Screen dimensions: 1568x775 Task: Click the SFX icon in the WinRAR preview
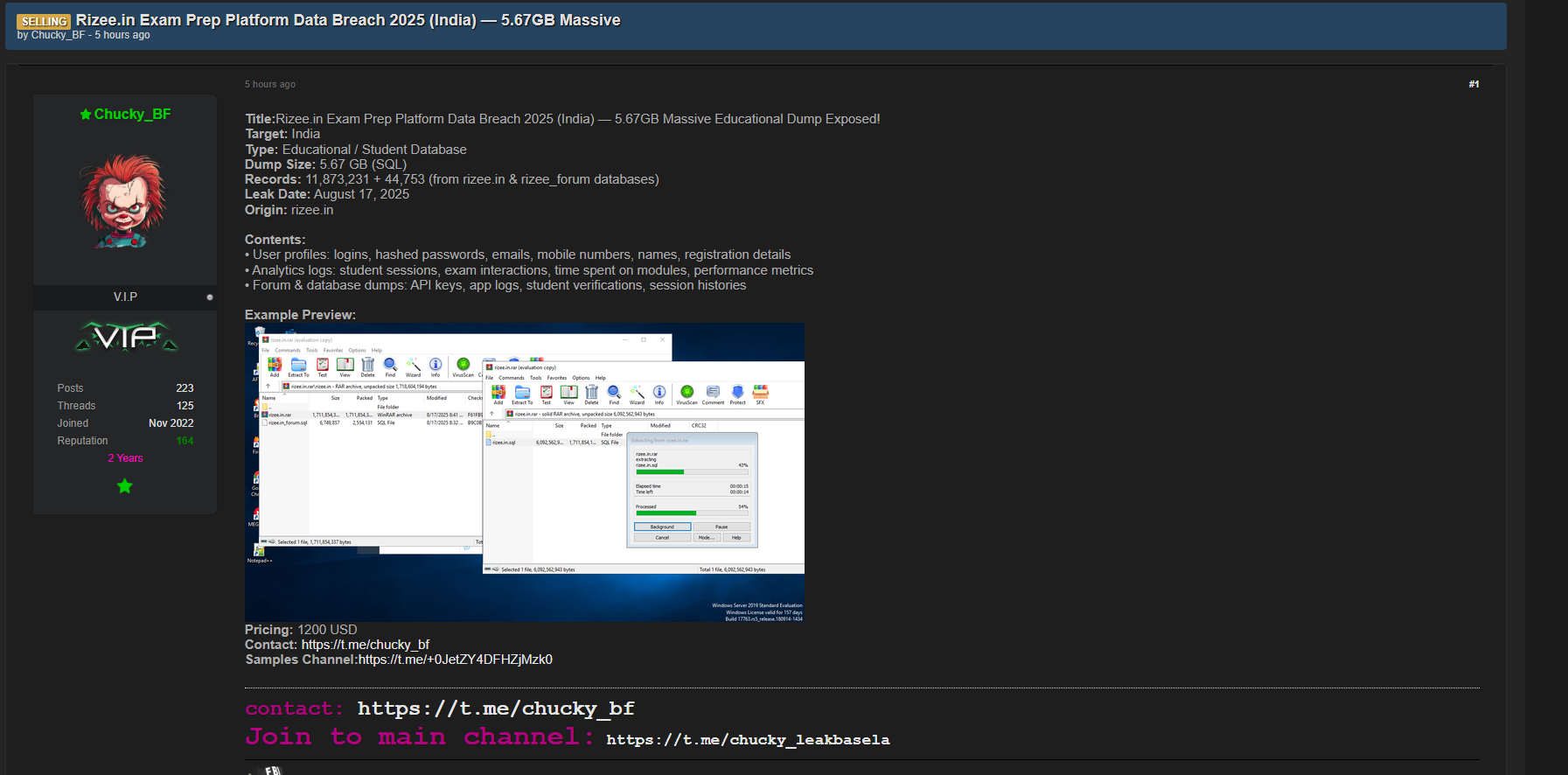tap(760, 394)
